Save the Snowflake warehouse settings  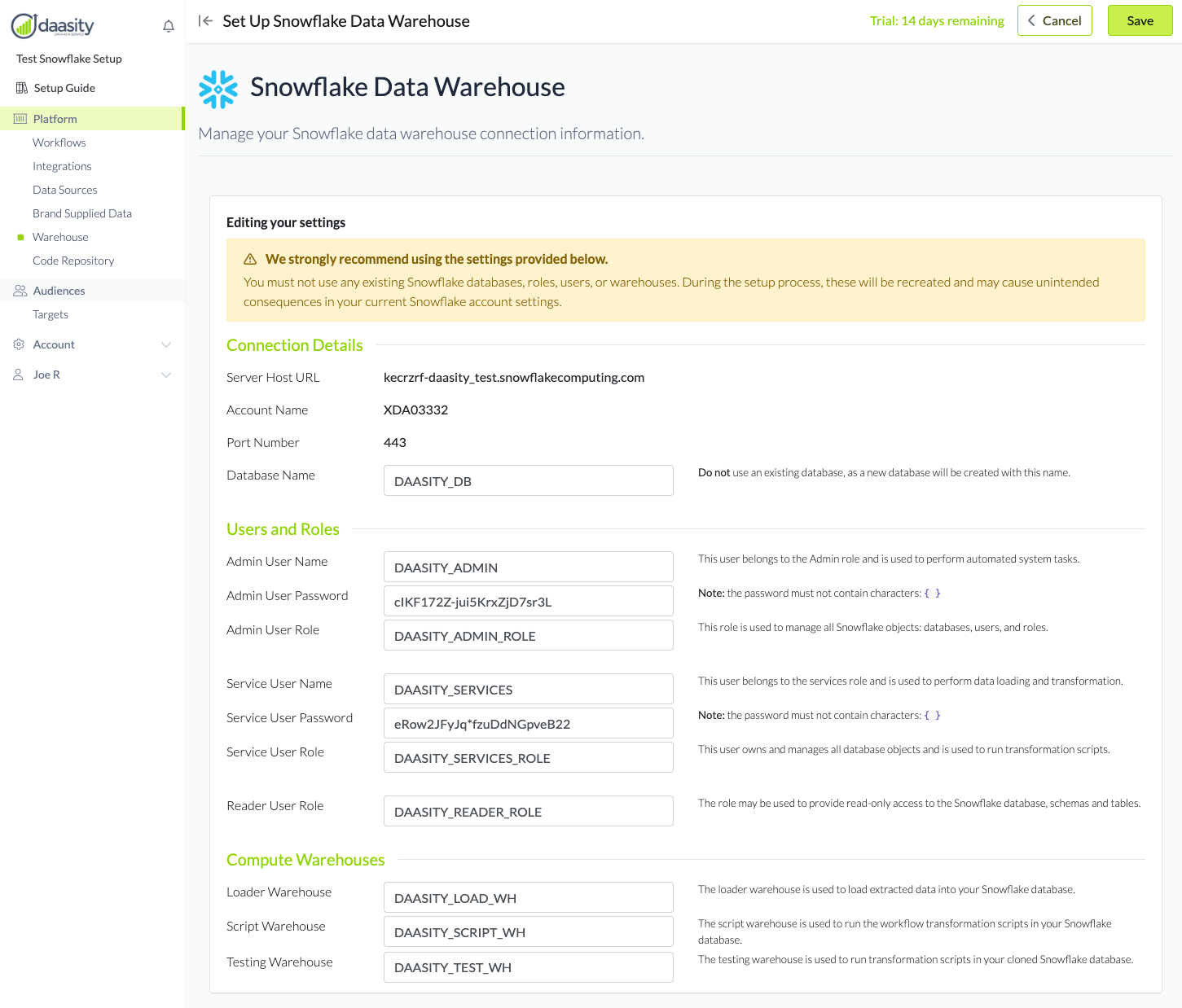point(1140,21)
